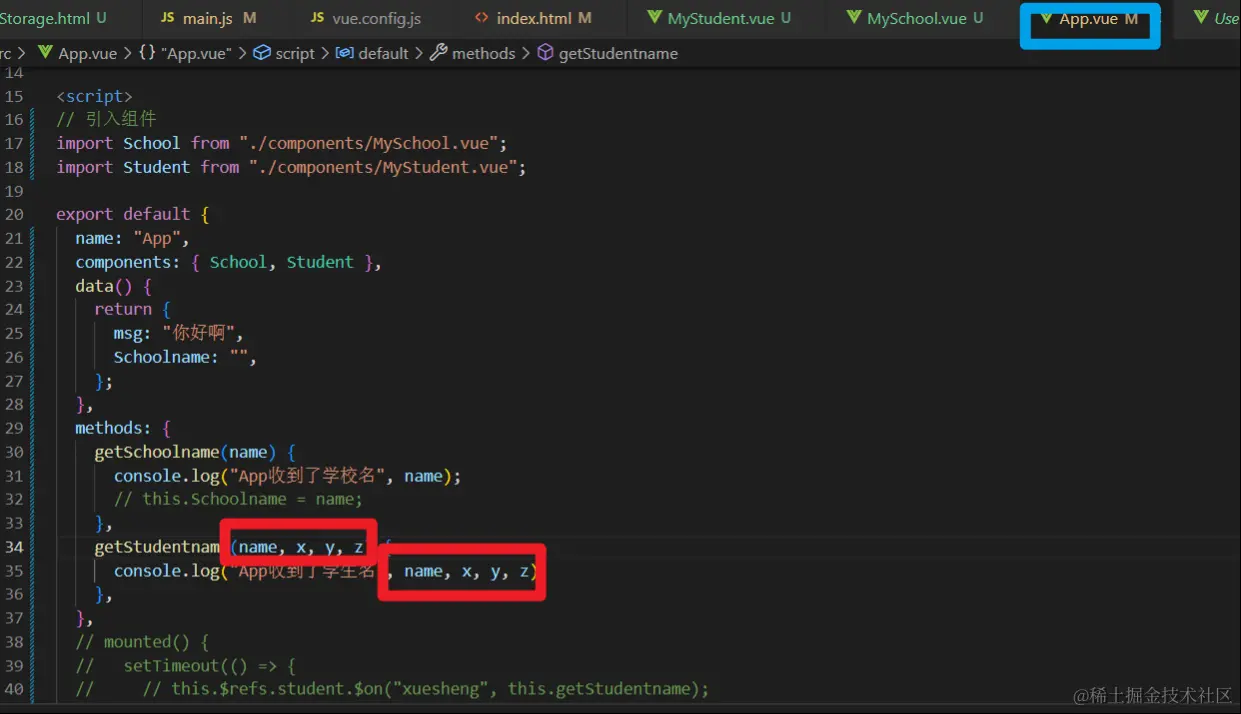Click the wrench icon before methods breadcrumb
The image size is (1241, 714).
[438, 53]
